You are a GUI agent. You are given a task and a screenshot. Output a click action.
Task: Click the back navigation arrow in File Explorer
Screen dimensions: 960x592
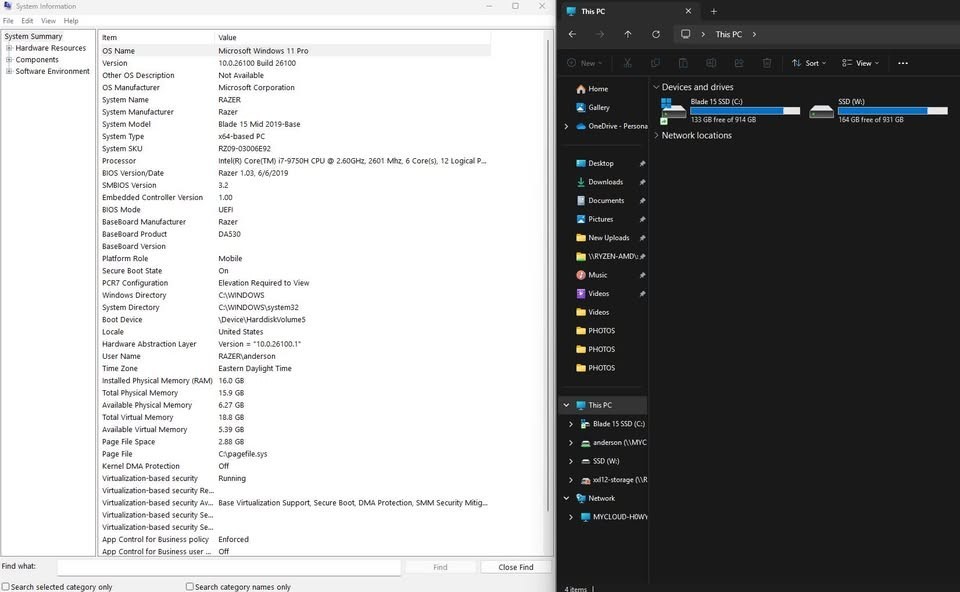(x=572, y=34)
